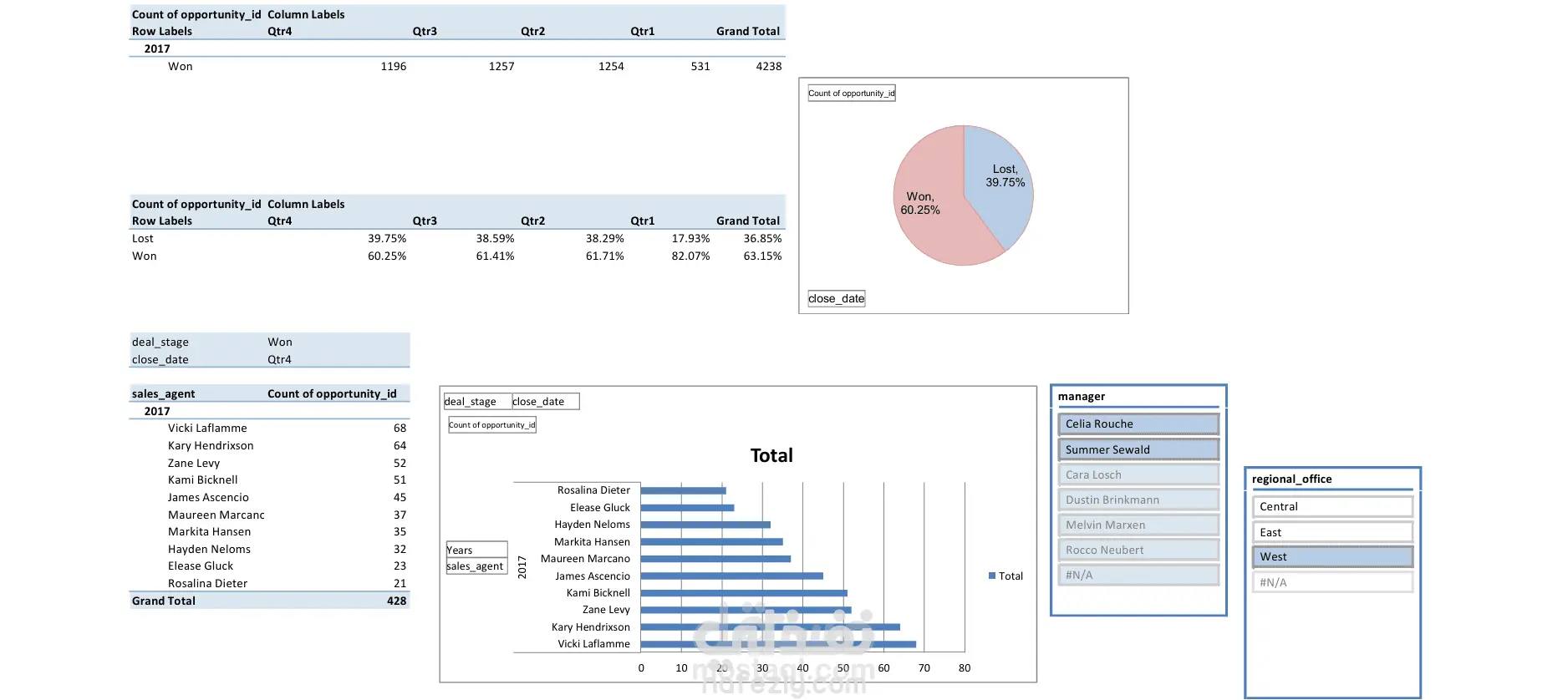Viewport: 1568px width, 700px height.
Task: Select West in regional_office slicer
Action: click(1332, 556)
